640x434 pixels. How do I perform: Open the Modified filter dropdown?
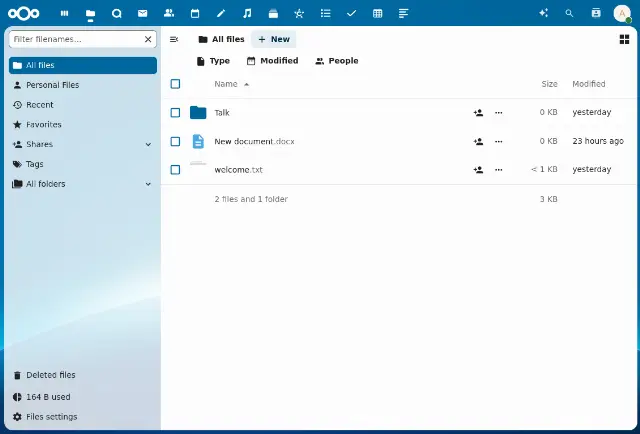pyautogui.click(x=273, y=61)
